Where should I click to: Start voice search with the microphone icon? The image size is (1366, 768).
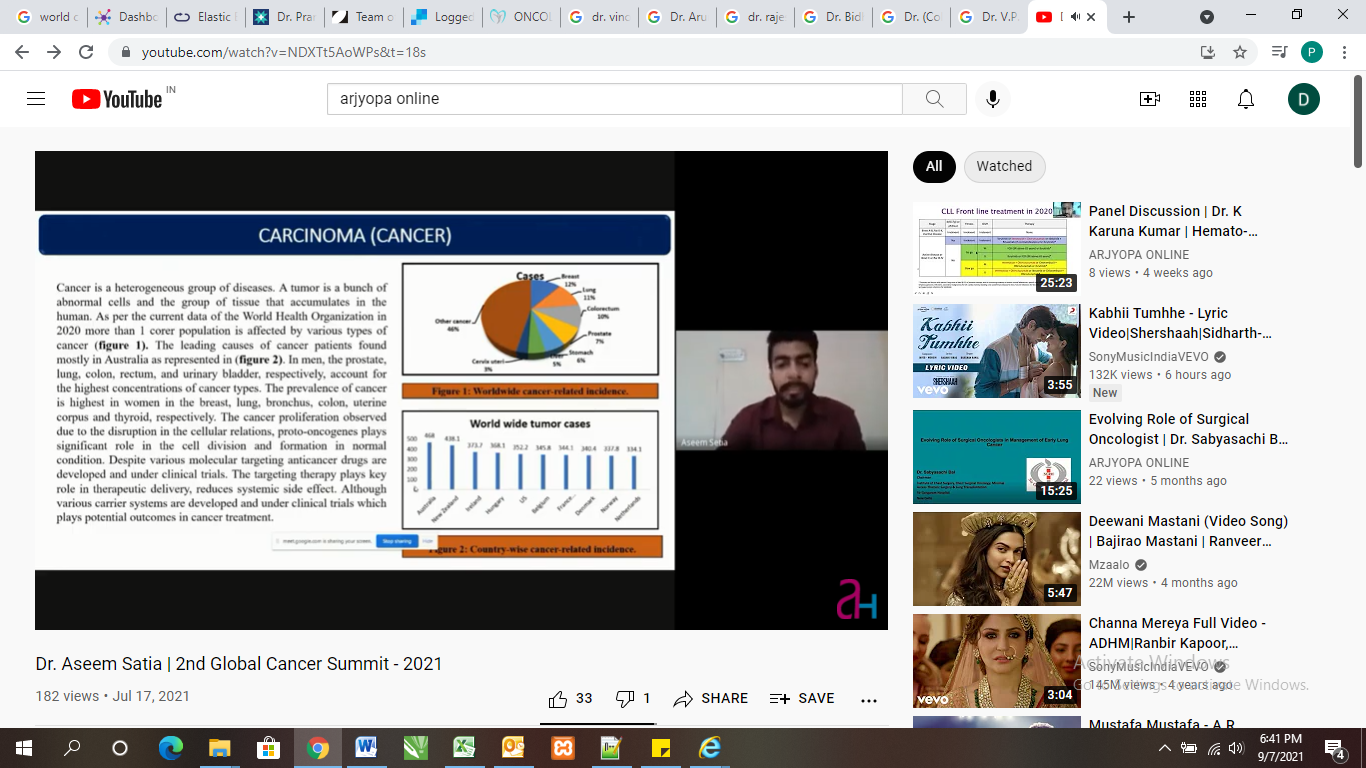click(992, 99)
